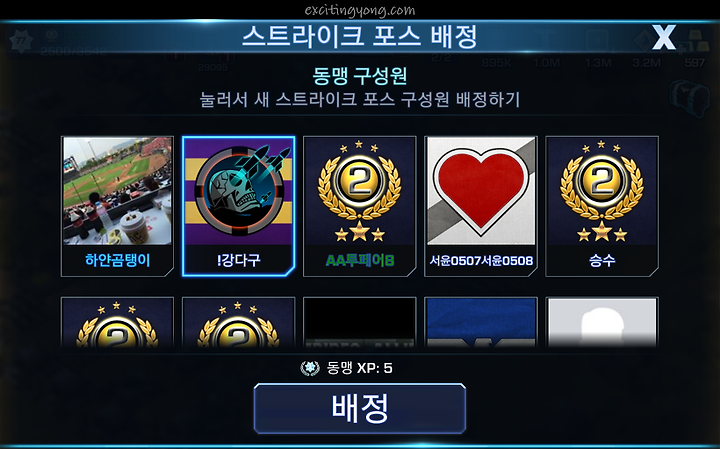Click the 배정 assign button
Screen dimensions: 720x449
tap(360, 408)
